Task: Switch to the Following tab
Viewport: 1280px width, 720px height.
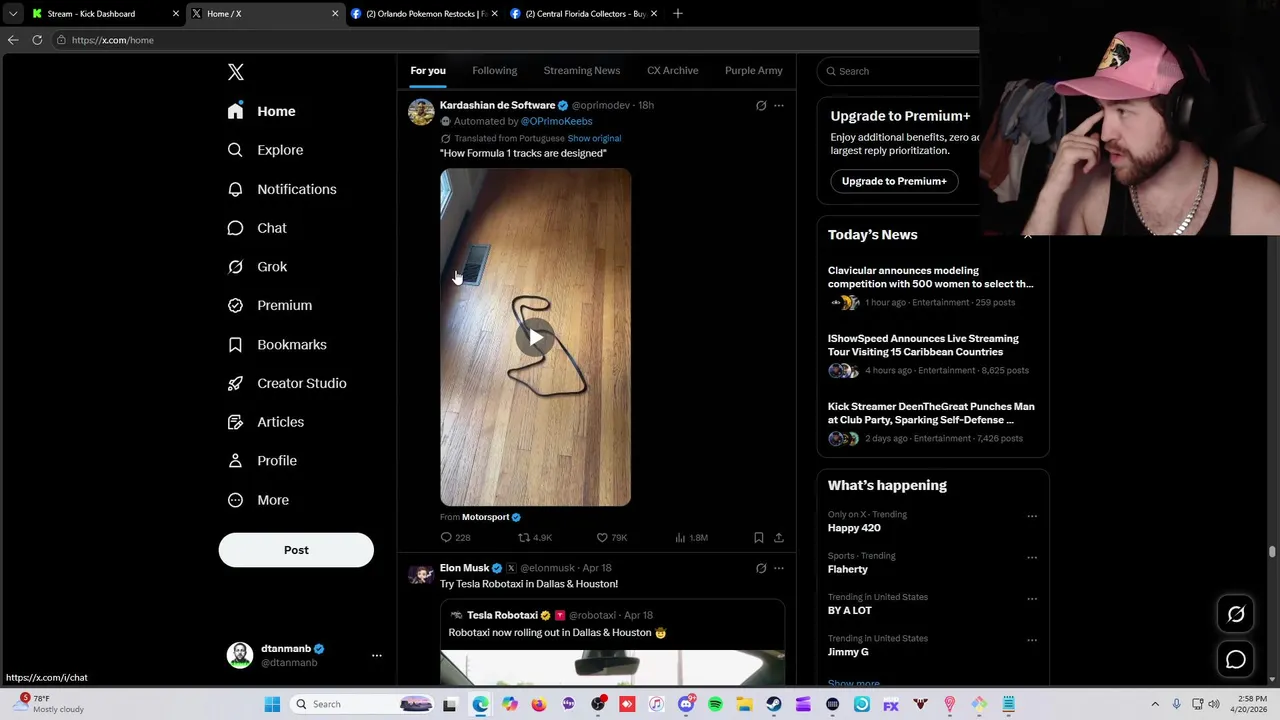Action: (x=495, y=70)
